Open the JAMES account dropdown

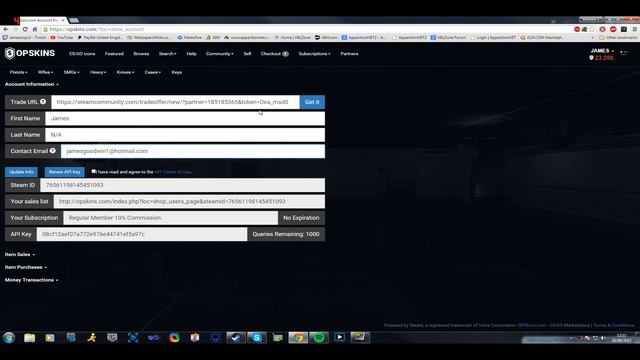coord(602,51)
